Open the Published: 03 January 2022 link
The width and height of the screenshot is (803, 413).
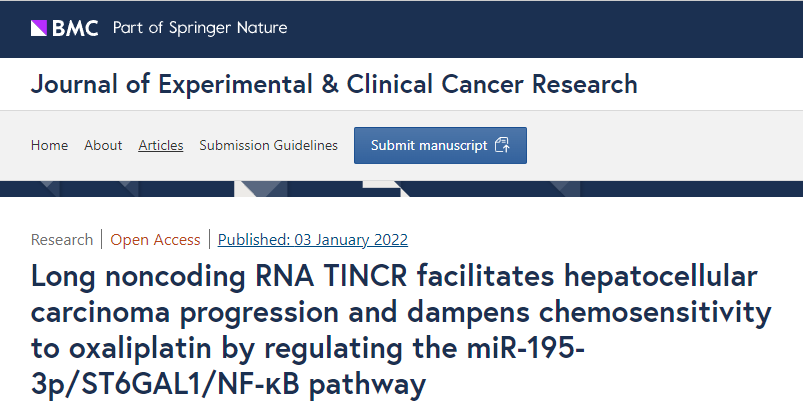(312, 239)
